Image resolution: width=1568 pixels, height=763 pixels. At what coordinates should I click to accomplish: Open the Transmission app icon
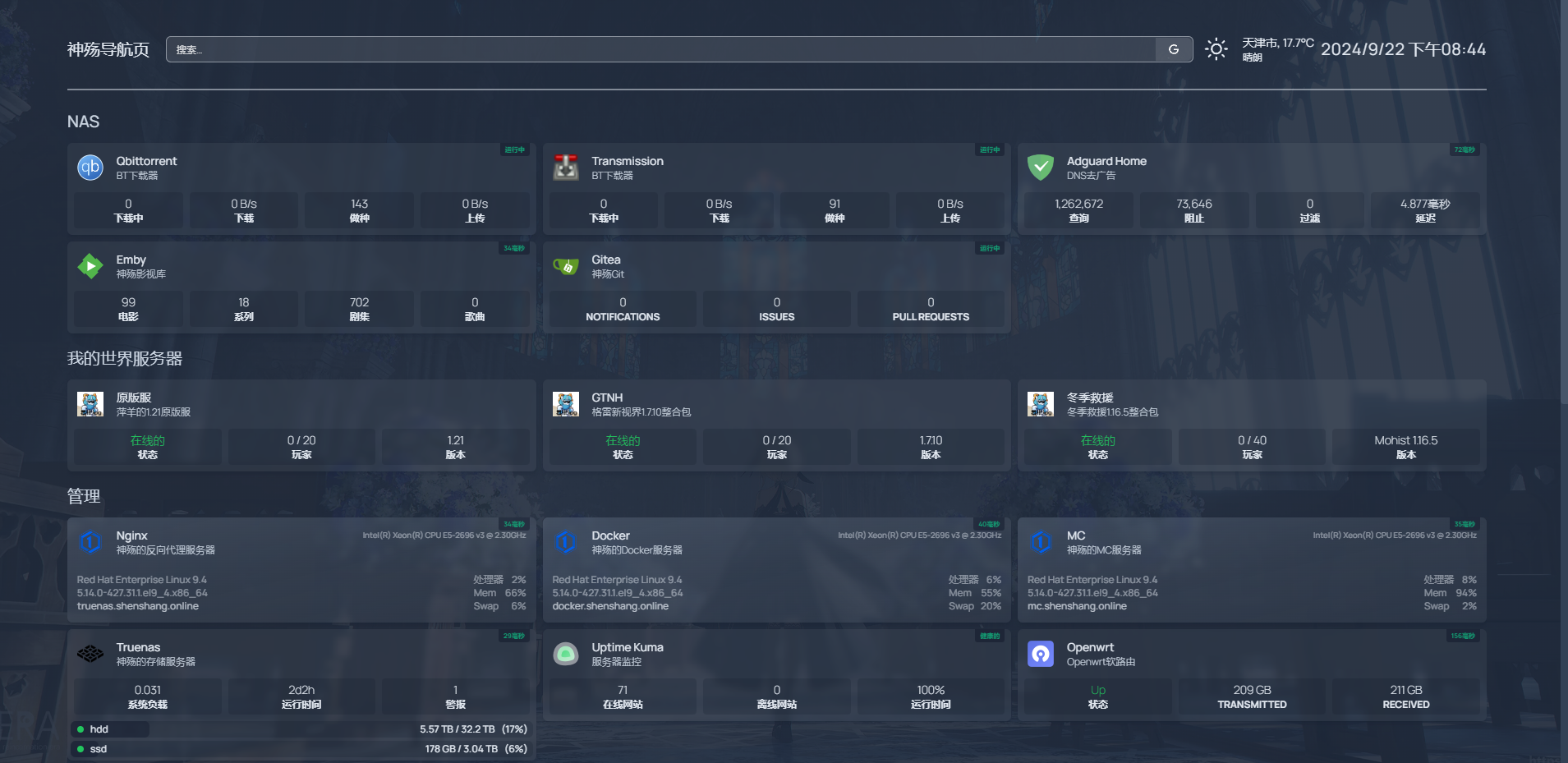tap(566, 168)
